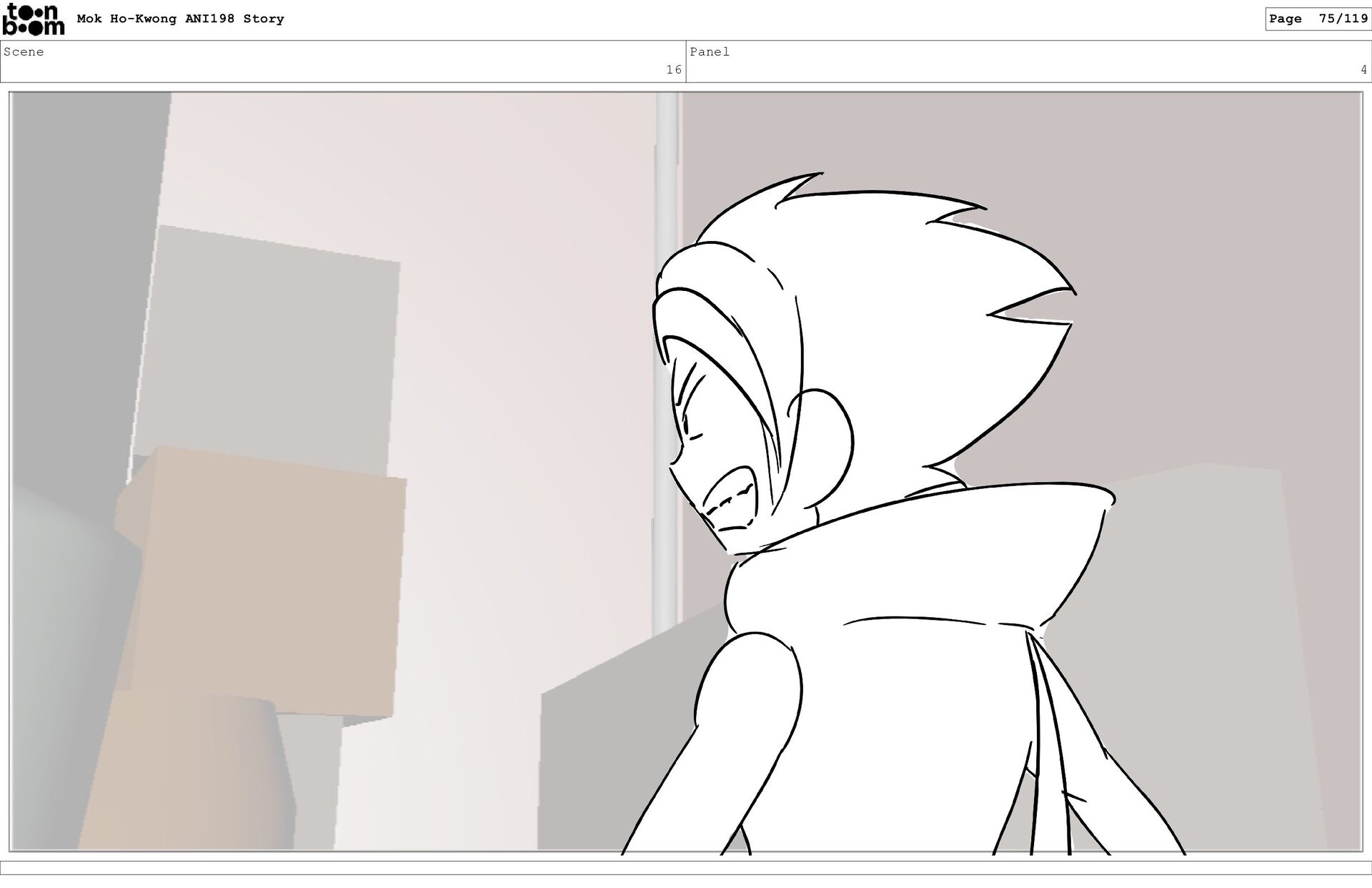Click the panel number 4
The height and width of the screenshot is (888, 1372).
(x=1363, y=69)
